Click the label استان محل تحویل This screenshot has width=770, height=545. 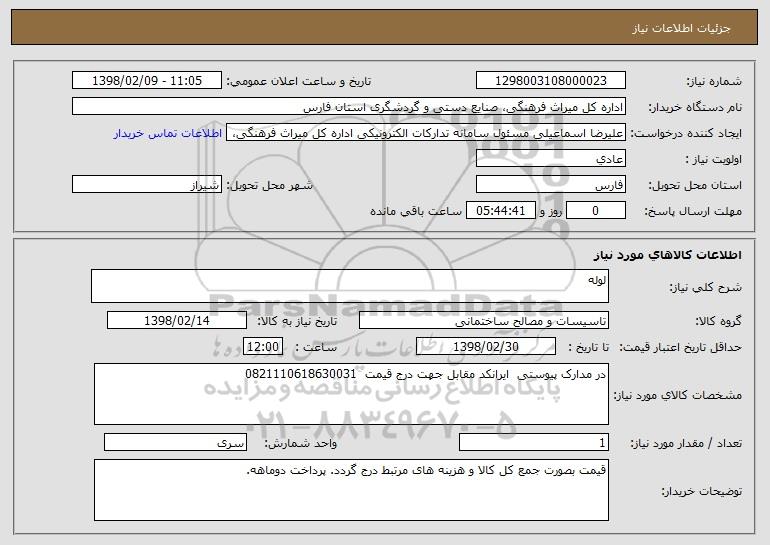[x=695, y=186]
